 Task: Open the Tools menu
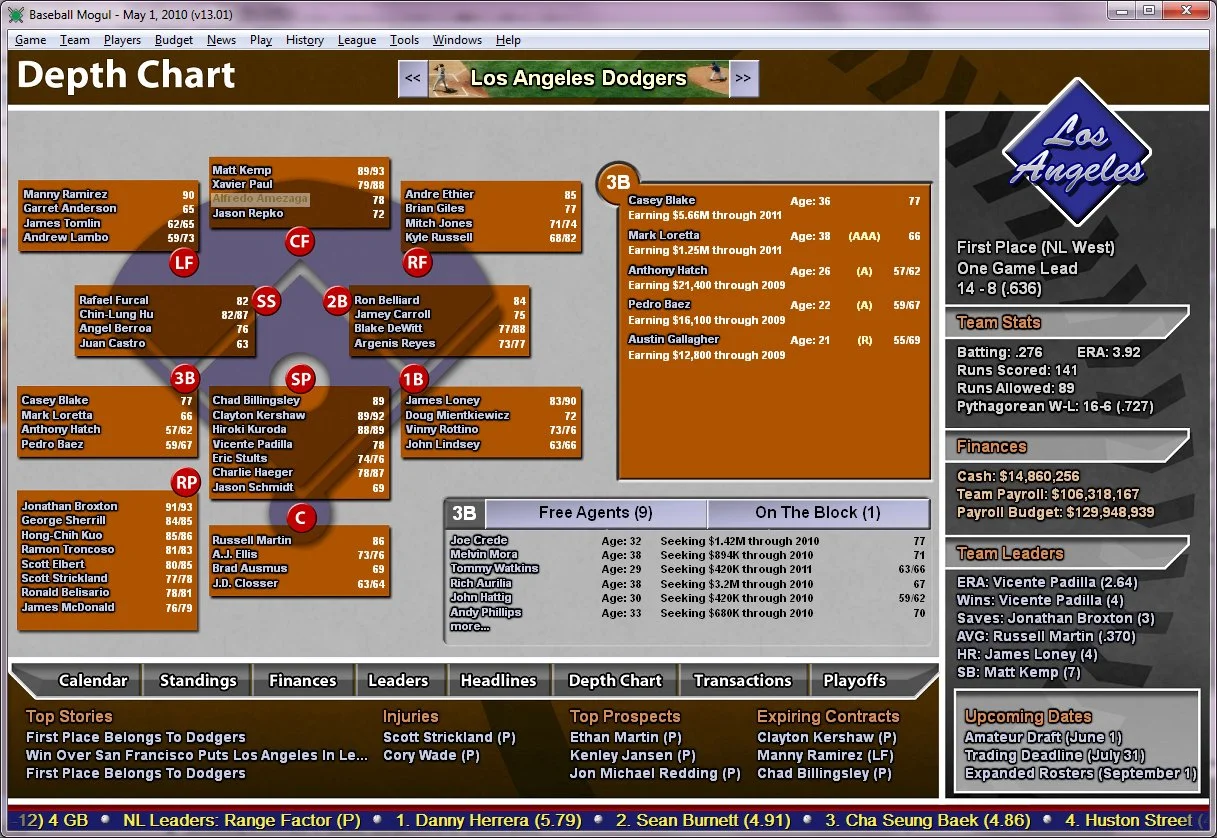pyautogui.click(x=404, y=40)
